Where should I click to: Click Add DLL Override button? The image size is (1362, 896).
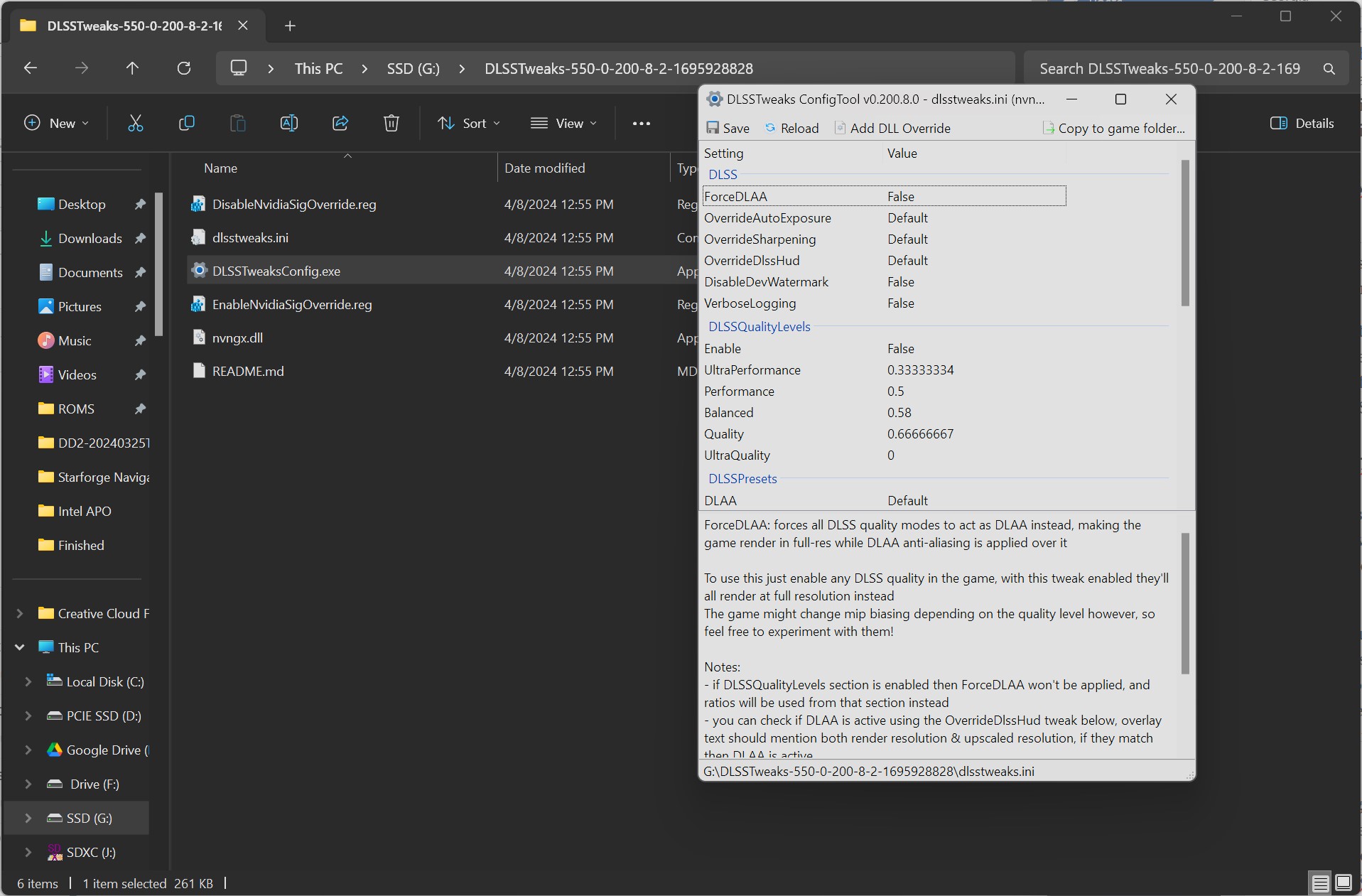coord(892,128)
